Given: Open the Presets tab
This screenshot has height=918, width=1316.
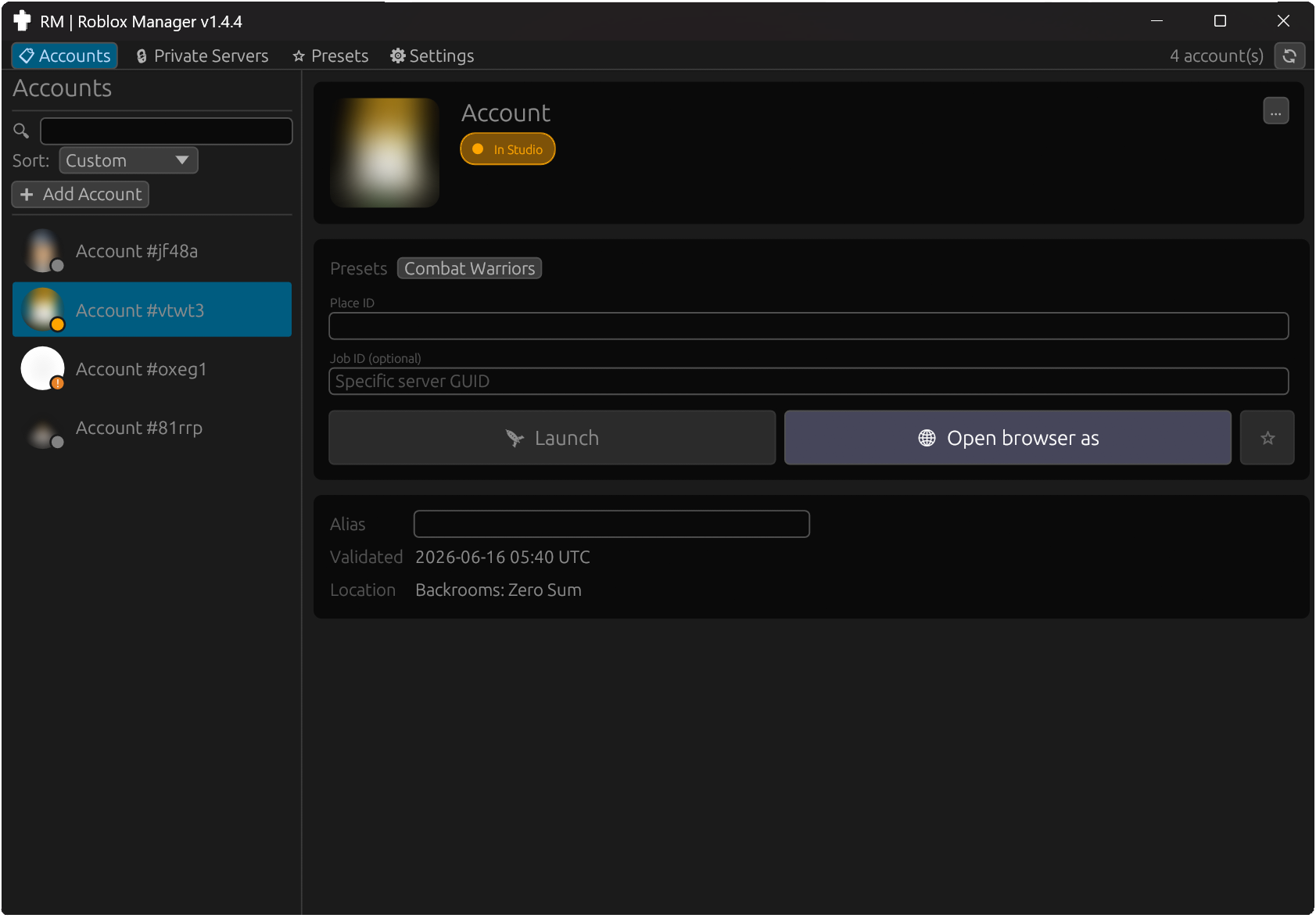Looking at the screenshot, I should point(330,56).
